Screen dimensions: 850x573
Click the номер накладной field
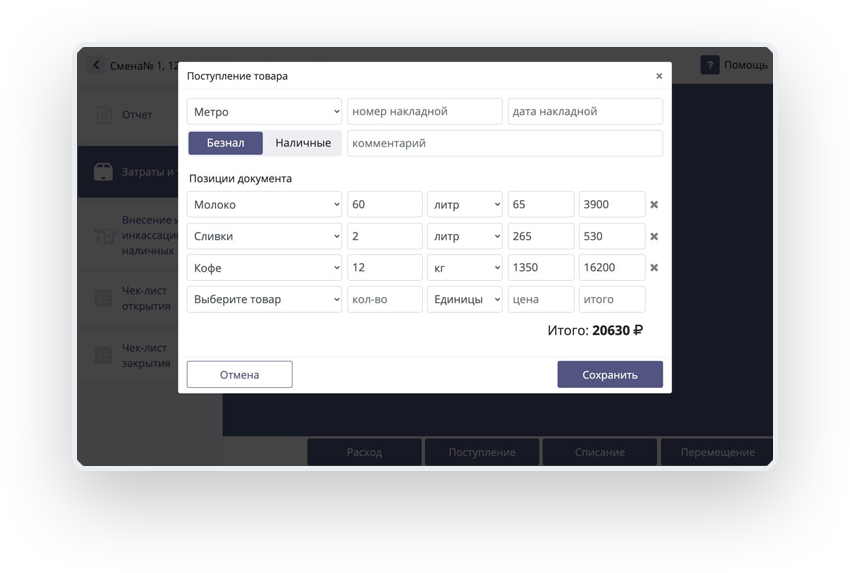point(424,111)
